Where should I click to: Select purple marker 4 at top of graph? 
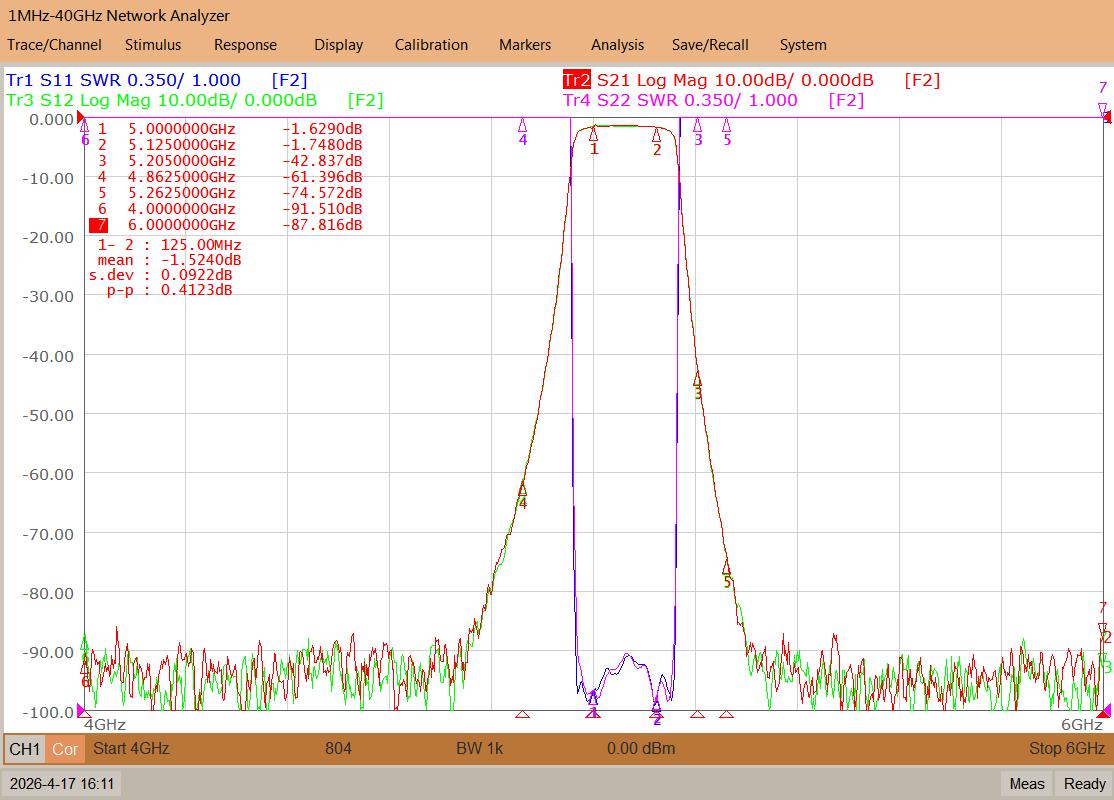click(x=523, y=126)
